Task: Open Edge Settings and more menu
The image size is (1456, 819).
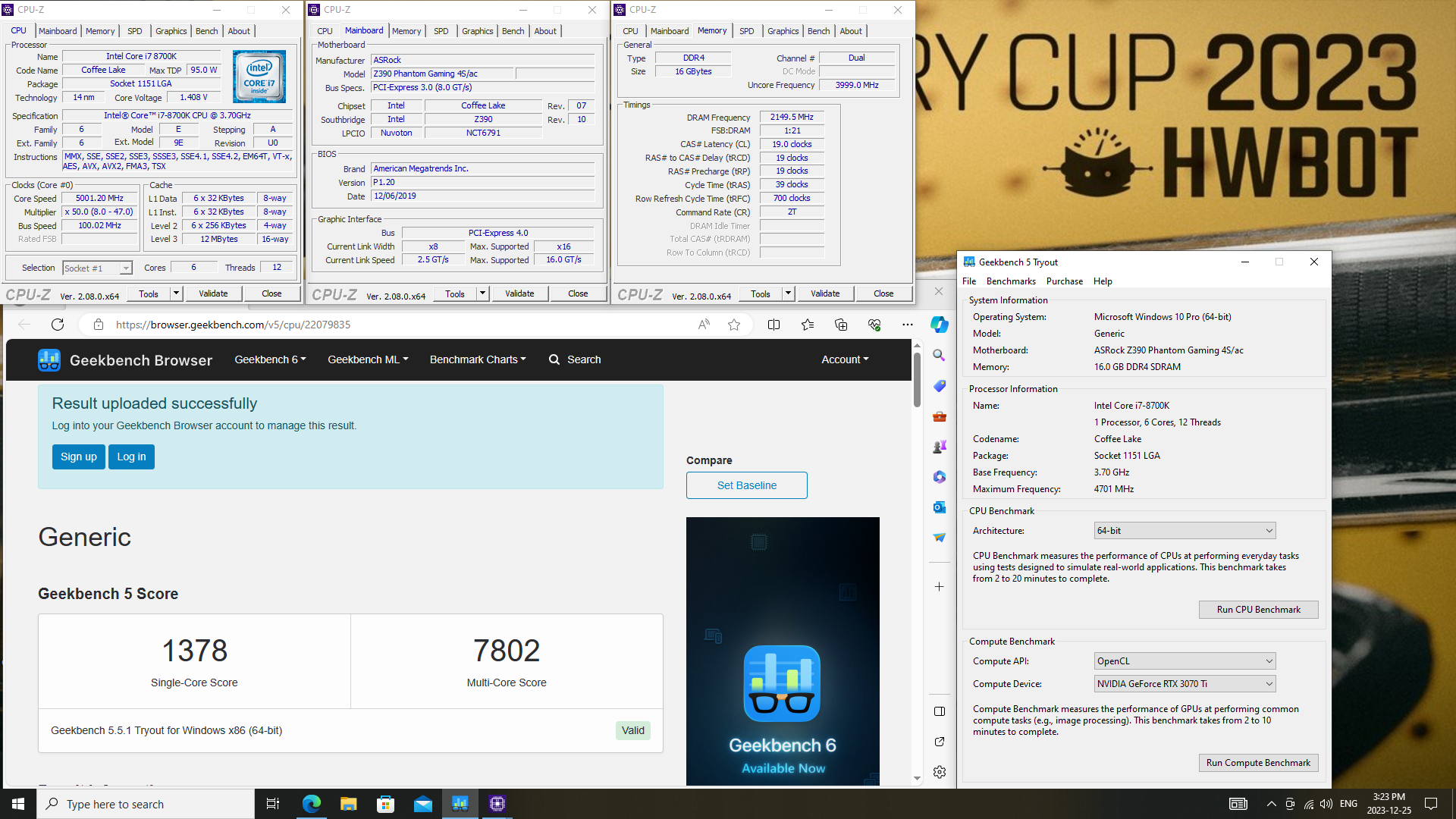Action: 908,325
